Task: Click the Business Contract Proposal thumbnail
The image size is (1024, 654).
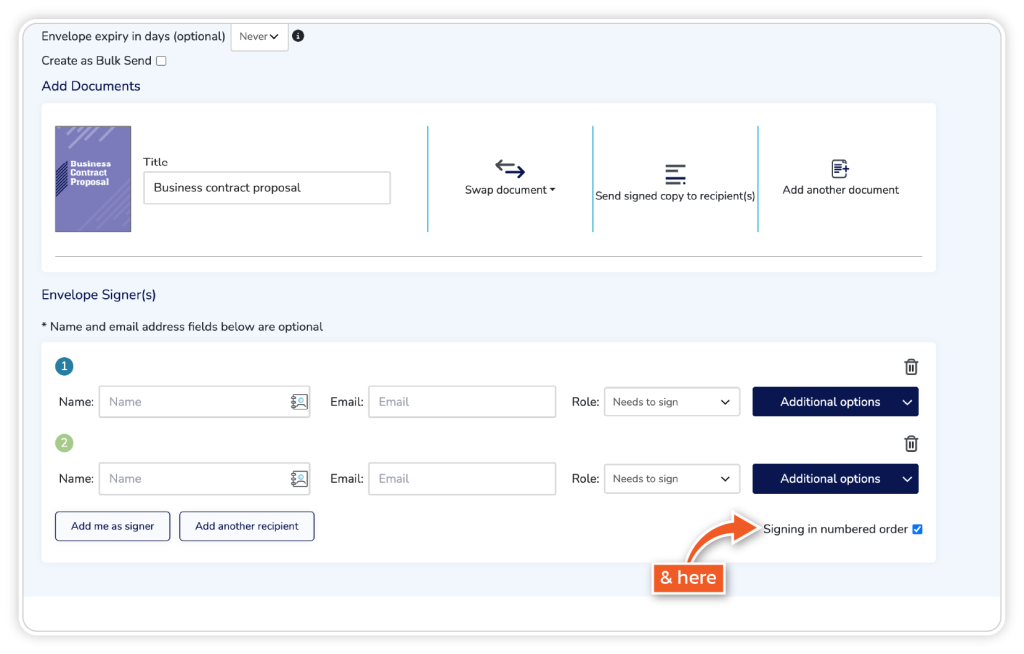Action: tap(93, 179)
